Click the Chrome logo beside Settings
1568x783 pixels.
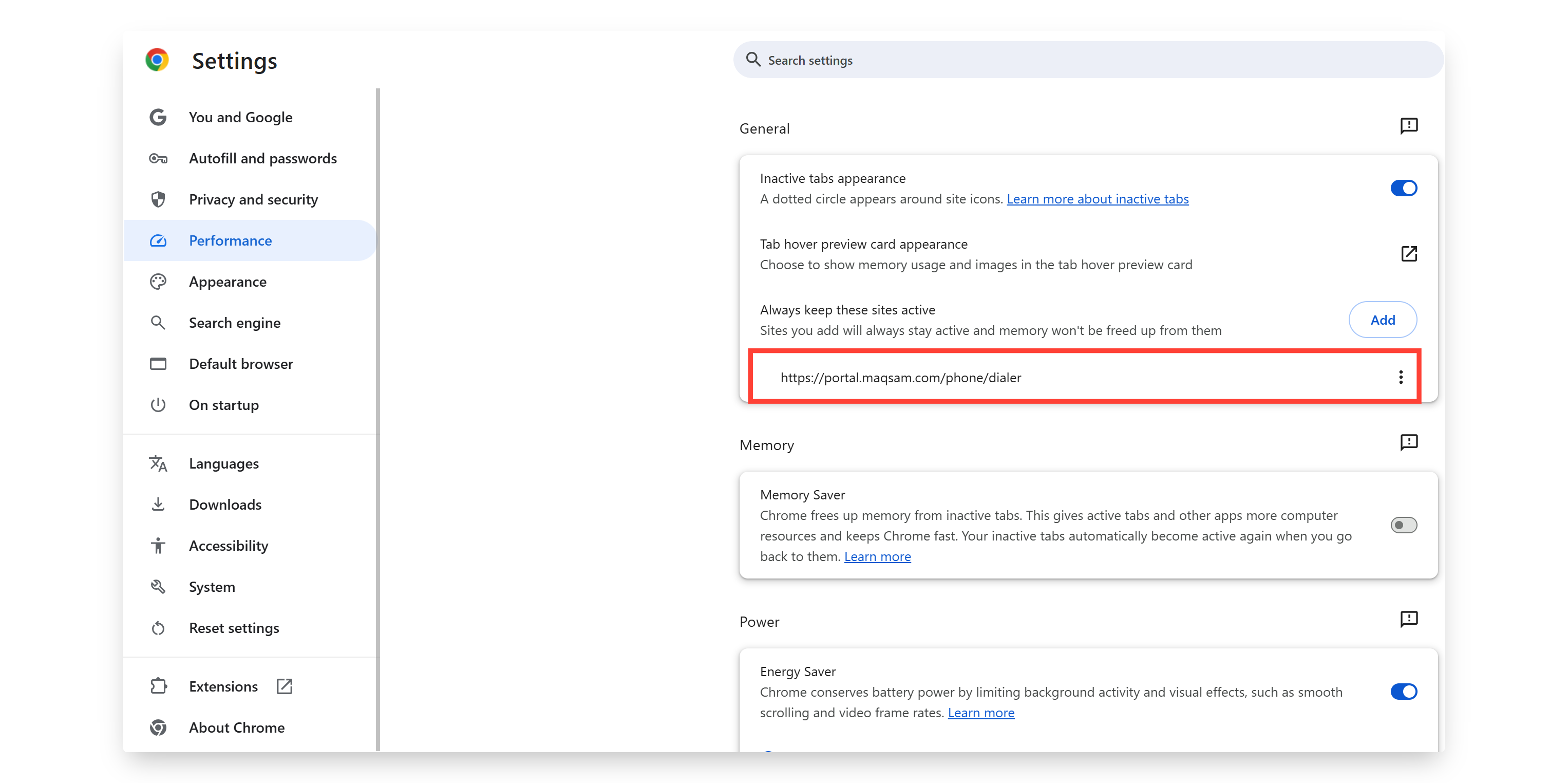tap(157, 60)
